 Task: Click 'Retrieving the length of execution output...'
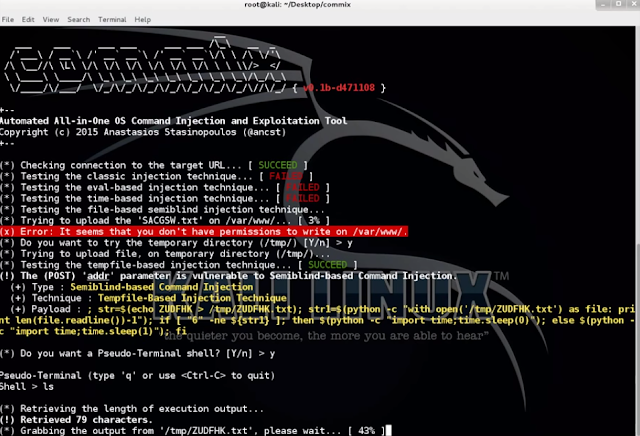click(132, 409)
